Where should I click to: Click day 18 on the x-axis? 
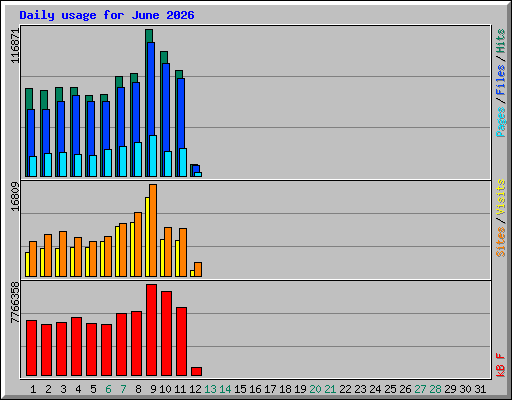(285, 389)
